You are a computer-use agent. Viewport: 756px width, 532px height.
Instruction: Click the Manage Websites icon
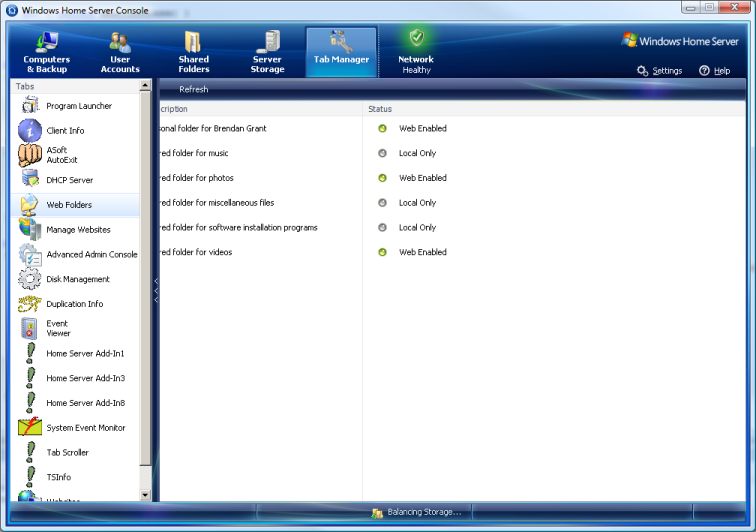(x=30, y=229)
